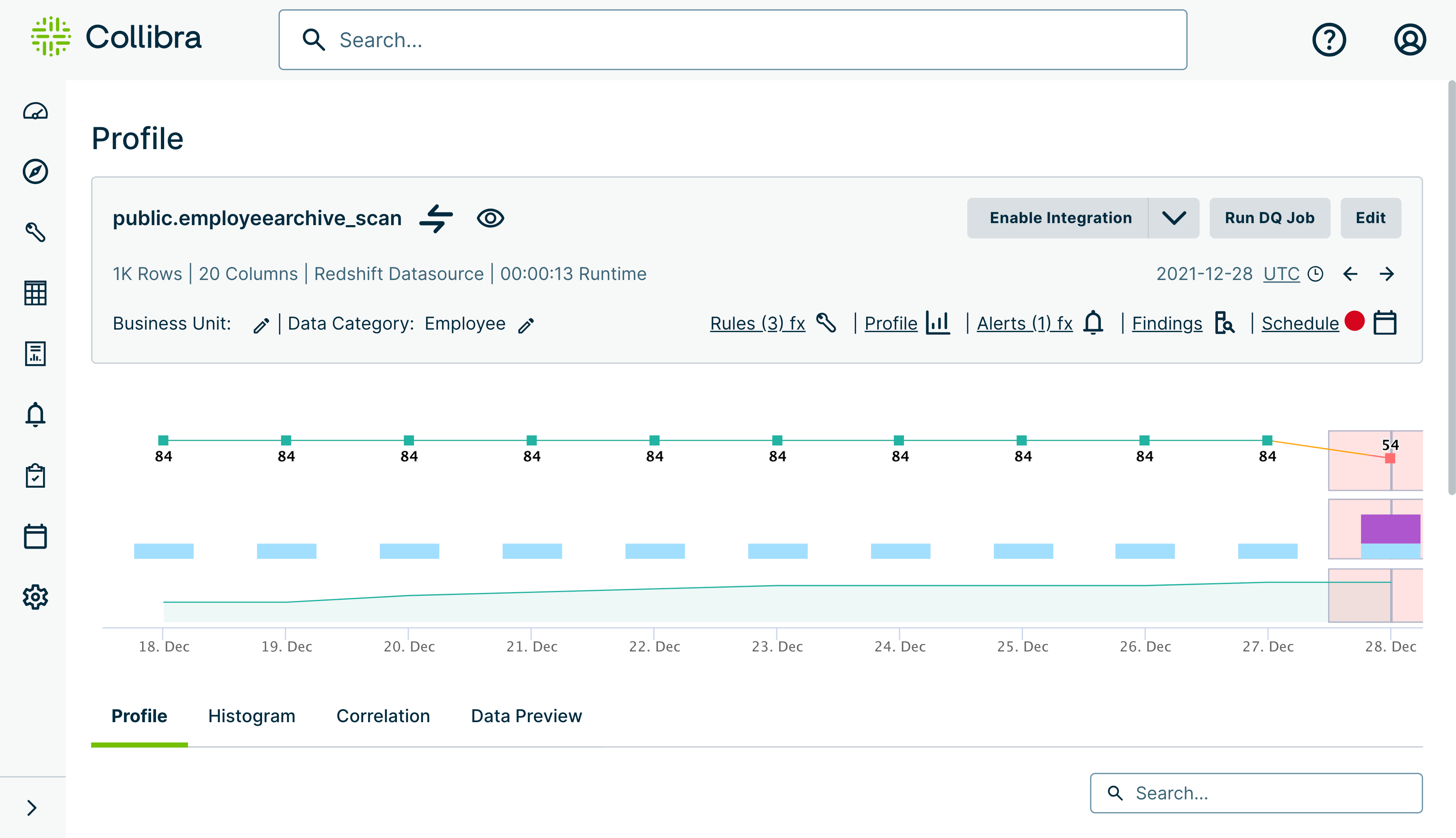Click the help question mark icon

[x=1328, y=40]
